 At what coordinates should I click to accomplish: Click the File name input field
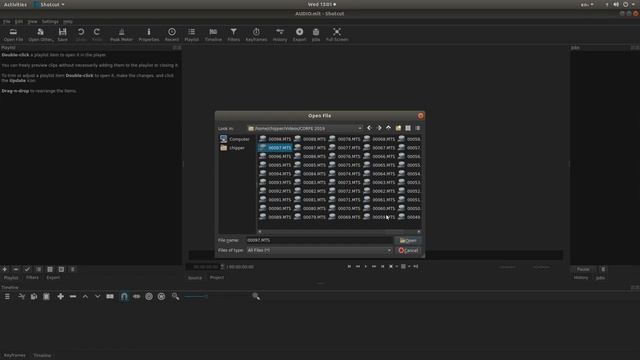319,240
